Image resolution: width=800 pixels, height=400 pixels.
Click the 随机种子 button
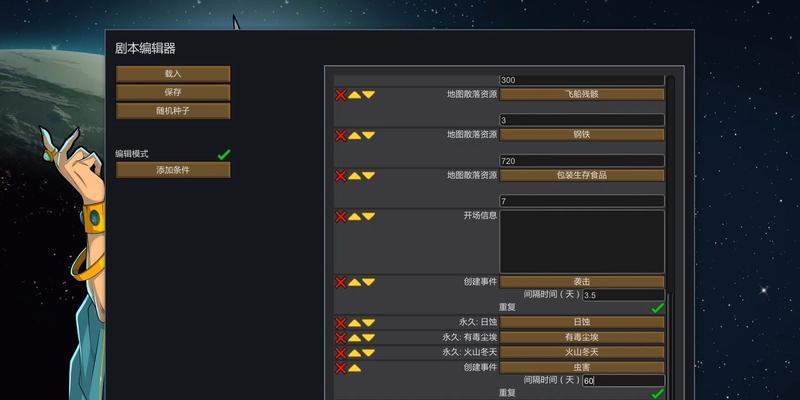(173, 111)
